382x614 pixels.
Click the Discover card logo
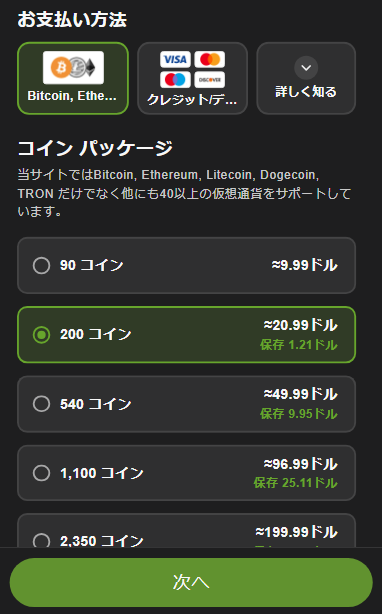click(210, 79)
